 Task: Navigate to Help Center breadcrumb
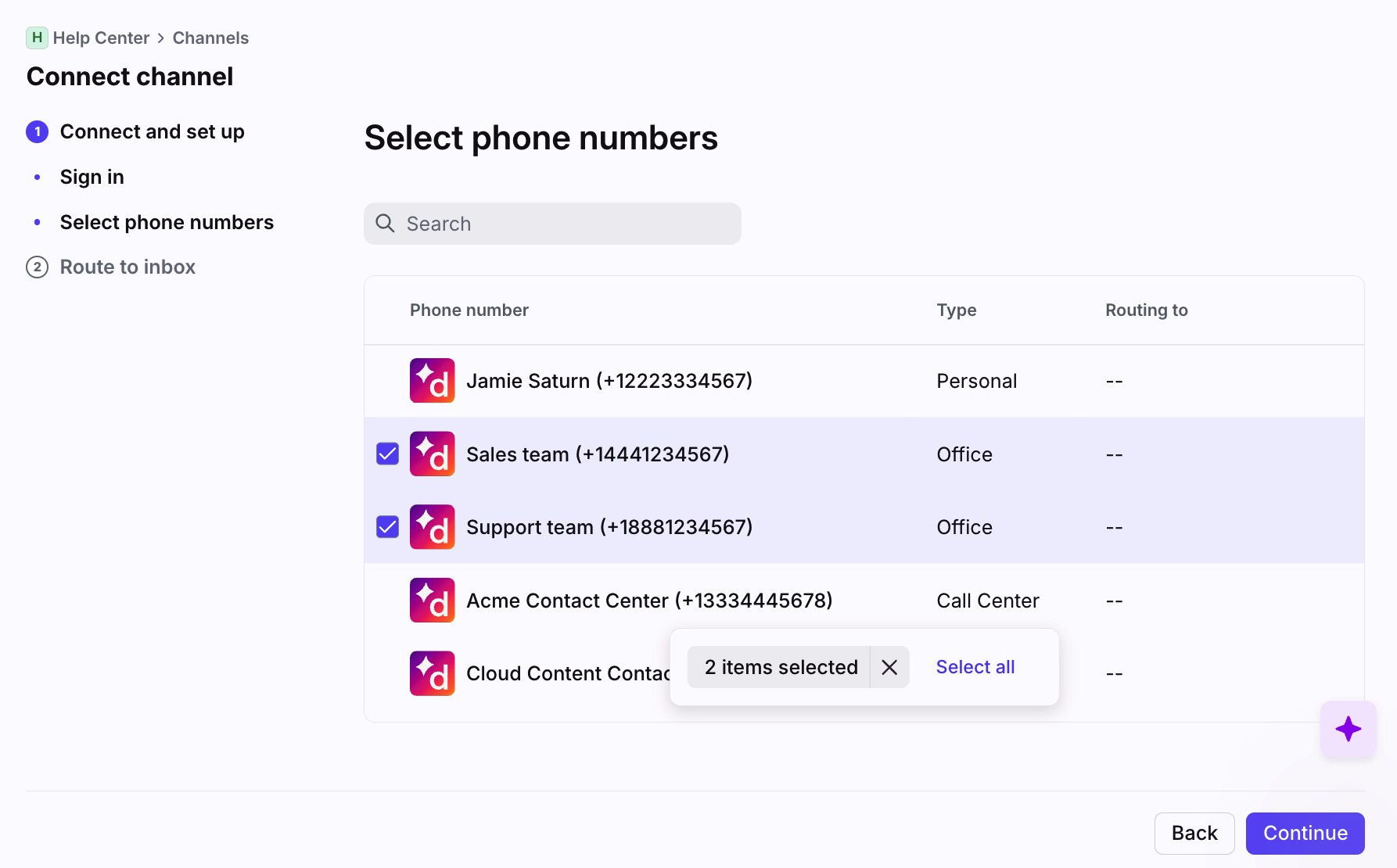[101, 38]
